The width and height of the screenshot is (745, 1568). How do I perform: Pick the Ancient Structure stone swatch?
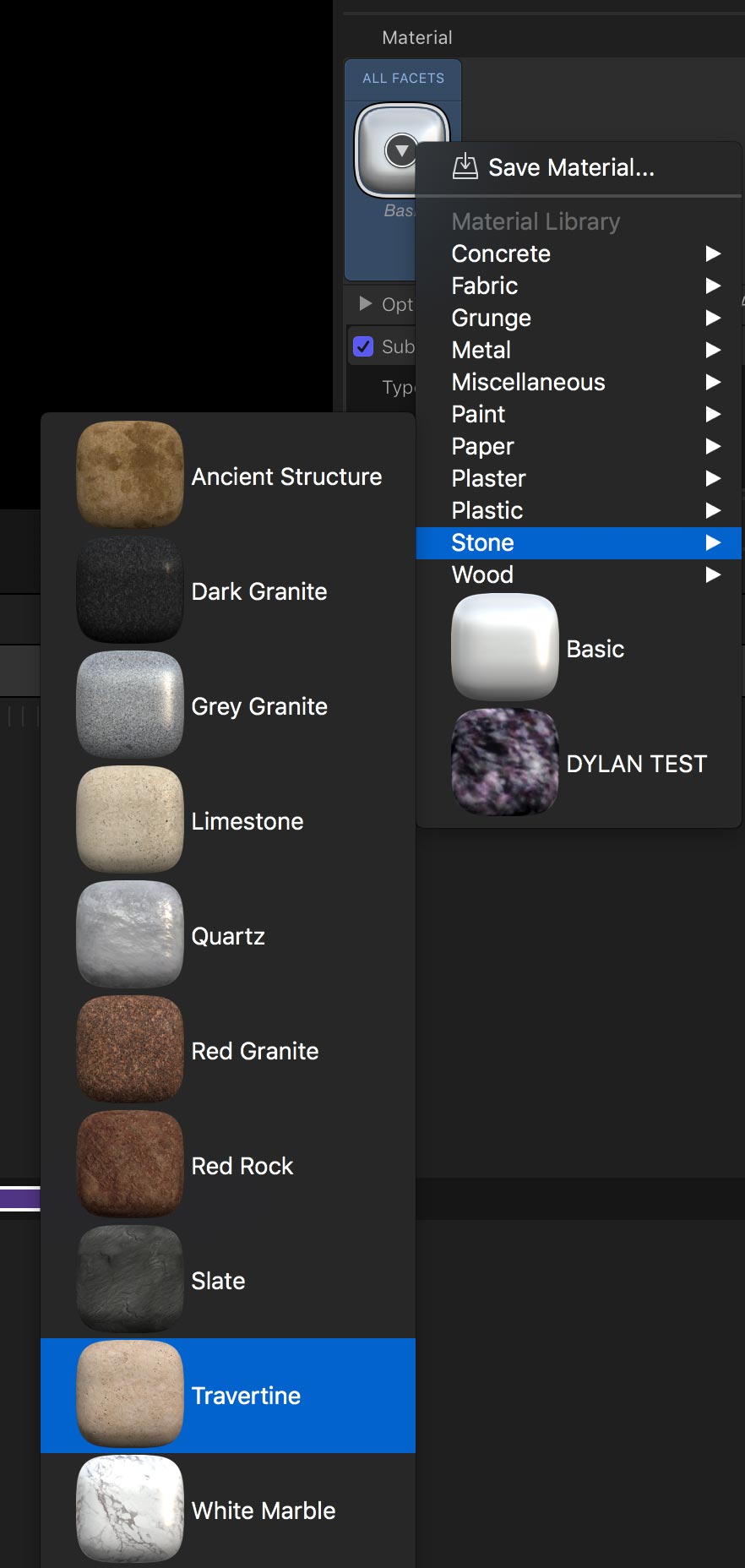130,475
